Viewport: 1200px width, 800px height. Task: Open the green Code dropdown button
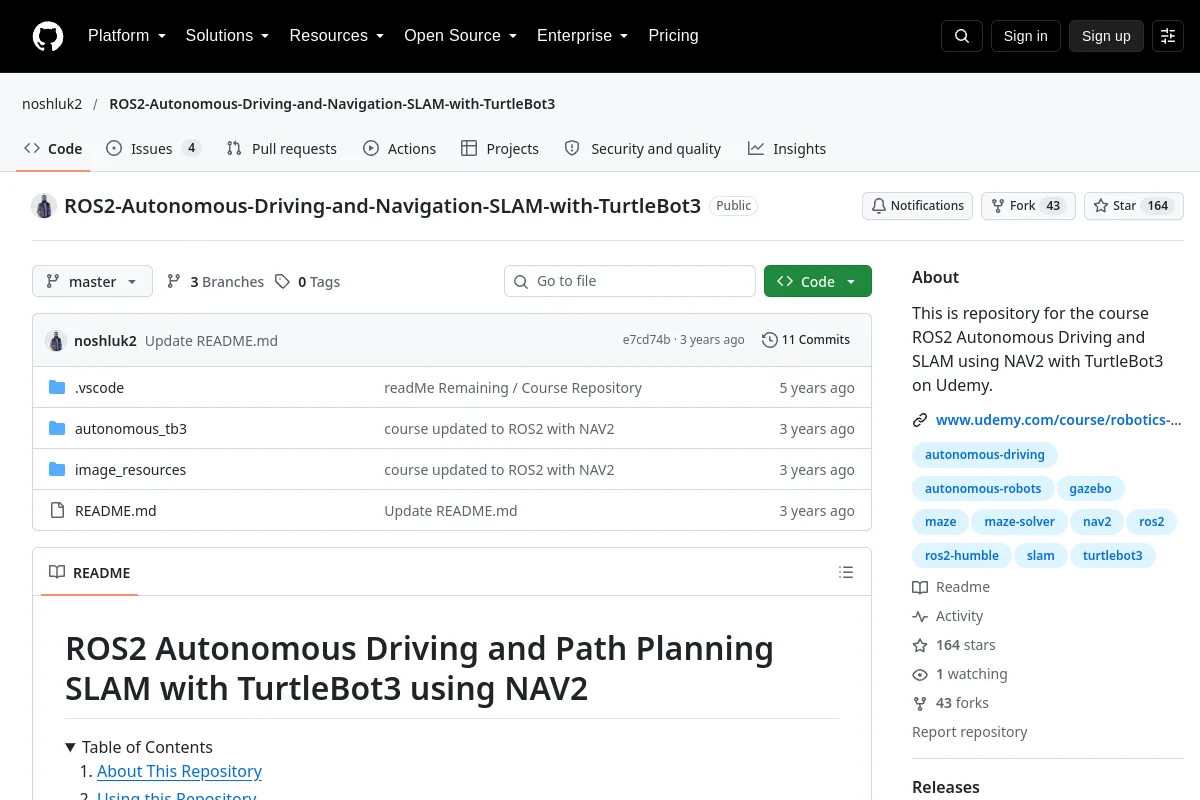[818, 282]
